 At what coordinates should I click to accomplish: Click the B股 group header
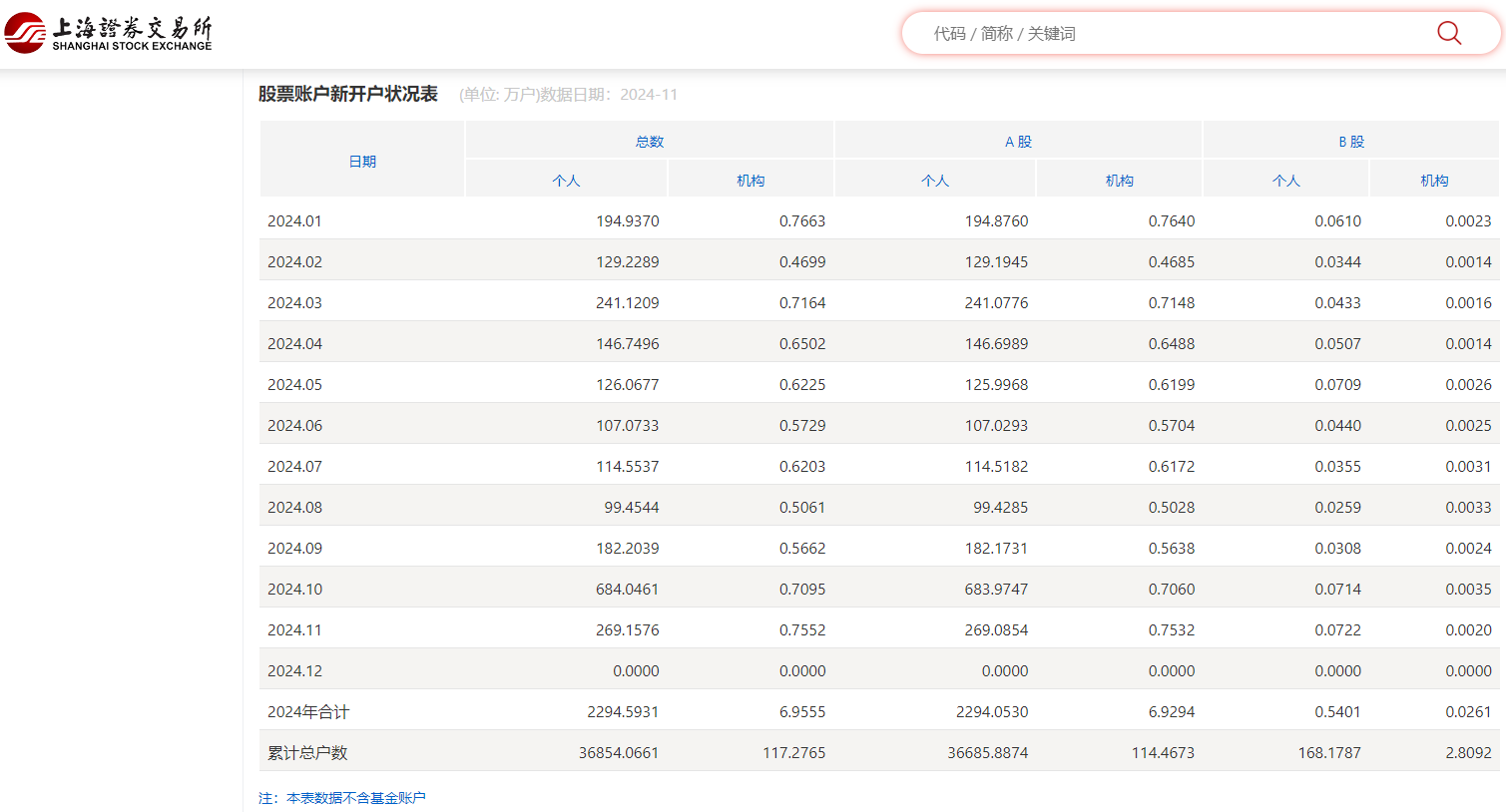1350,142
